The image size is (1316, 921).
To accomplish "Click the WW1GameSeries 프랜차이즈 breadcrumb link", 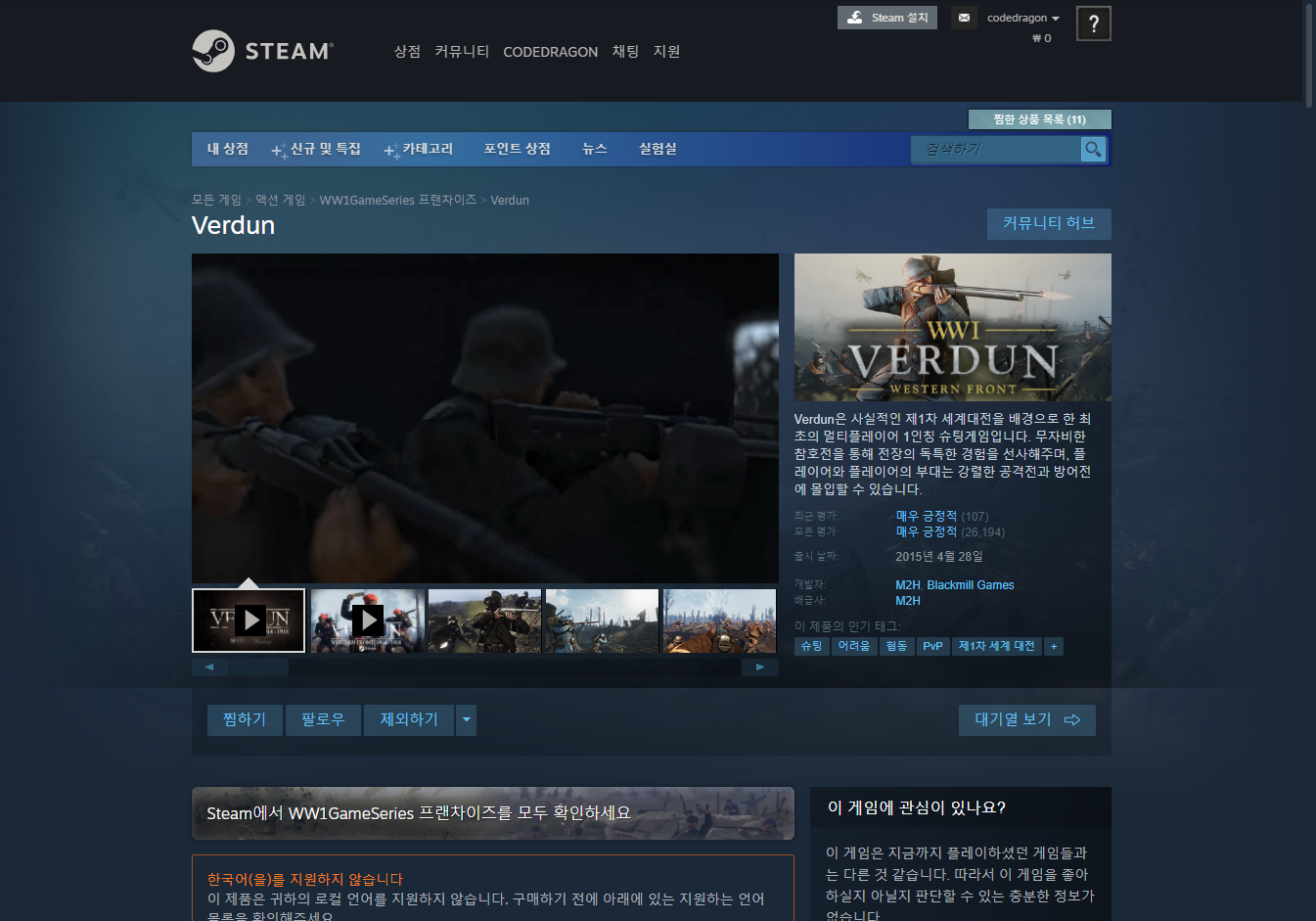I will point(397,200).
